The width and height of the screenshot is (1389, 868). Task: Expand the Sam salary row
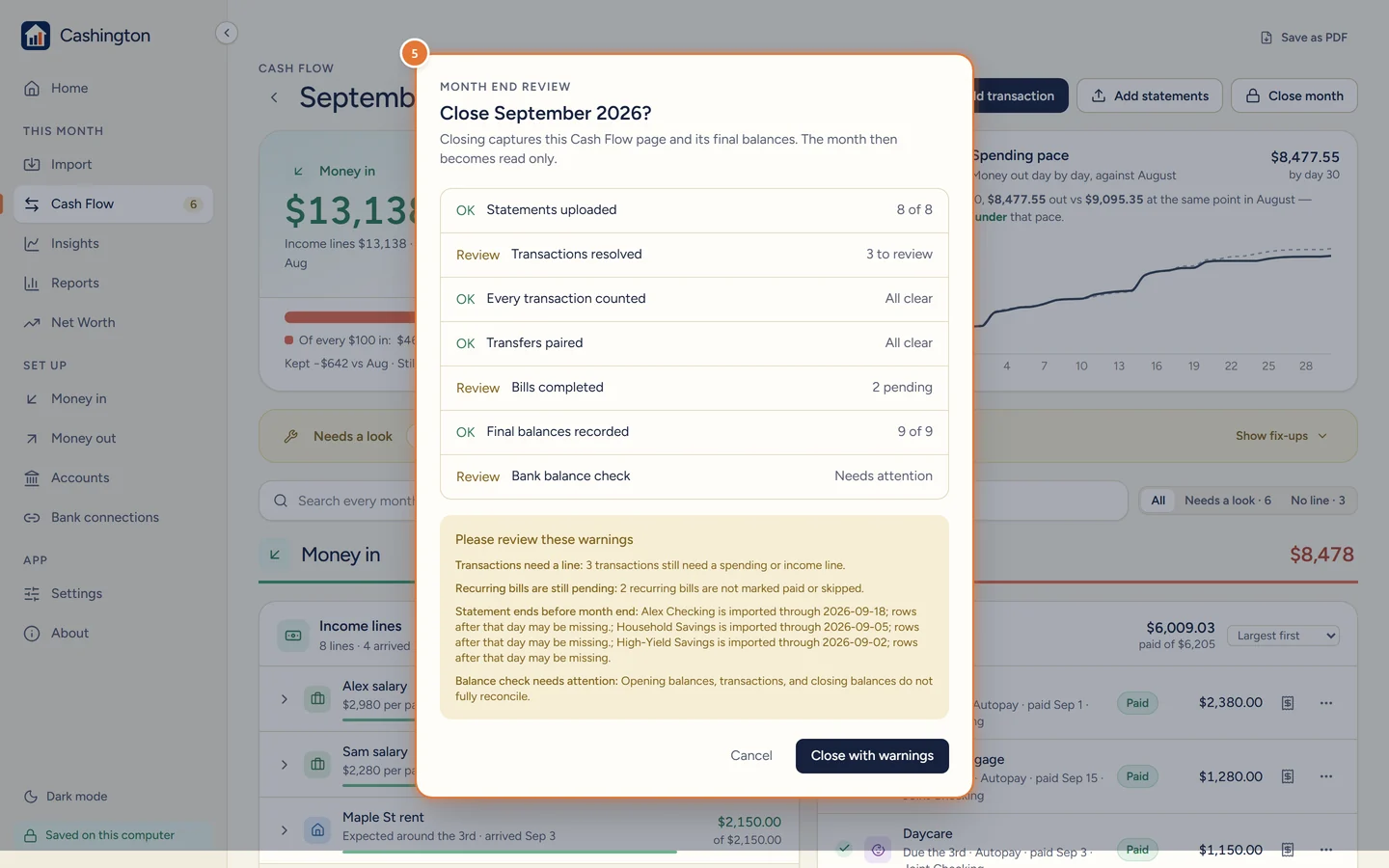(284, 764)
